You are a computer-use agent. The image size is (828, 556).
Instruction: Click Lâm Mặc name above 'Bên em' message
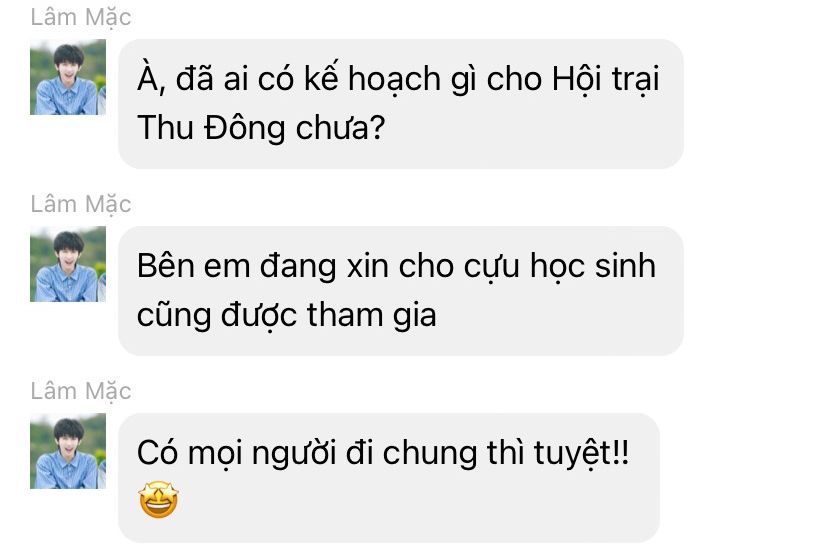pyautogui.click(x=81, y=204)
